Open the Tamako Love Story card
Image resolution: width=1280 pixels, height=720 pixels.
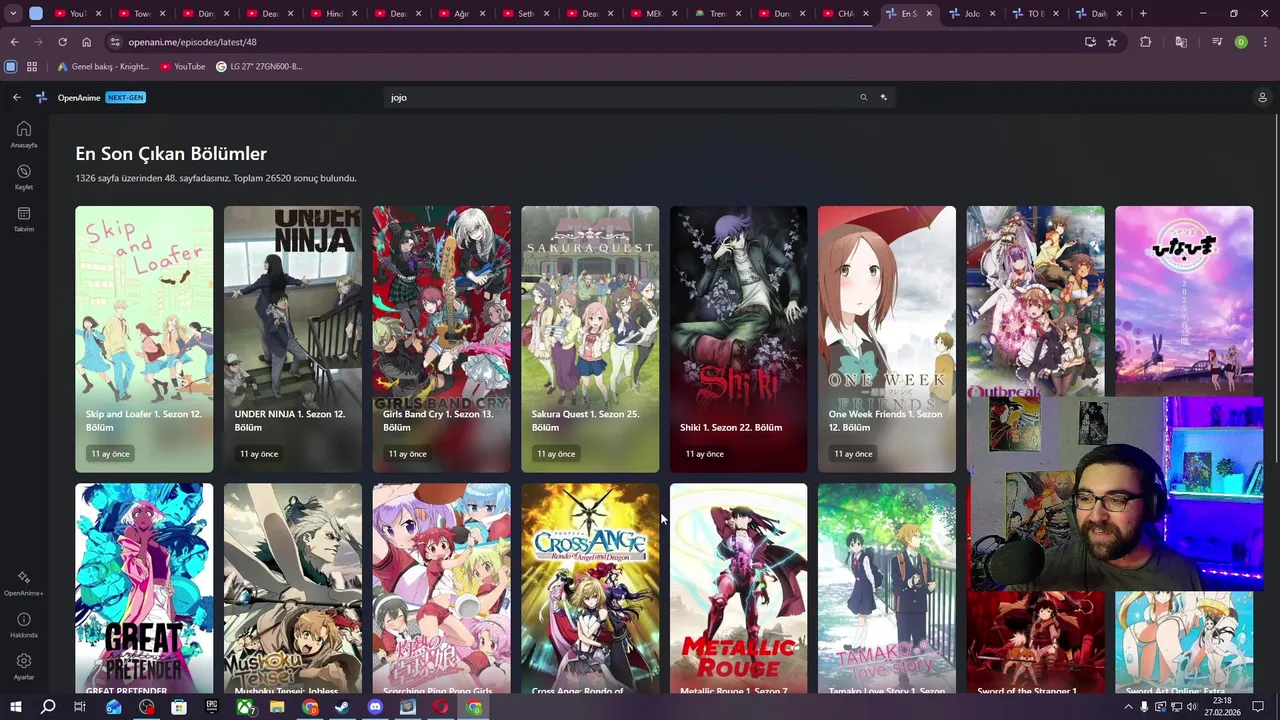click(x=887, y=588)
